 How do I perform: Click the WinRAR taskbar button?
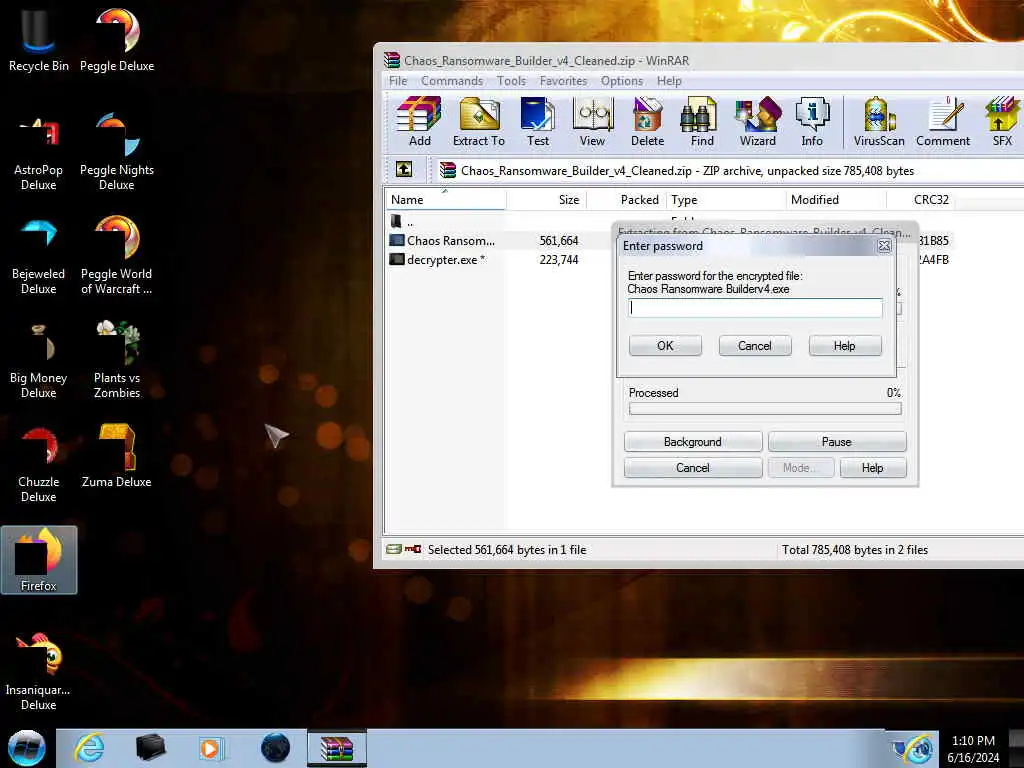click(337, 748)
